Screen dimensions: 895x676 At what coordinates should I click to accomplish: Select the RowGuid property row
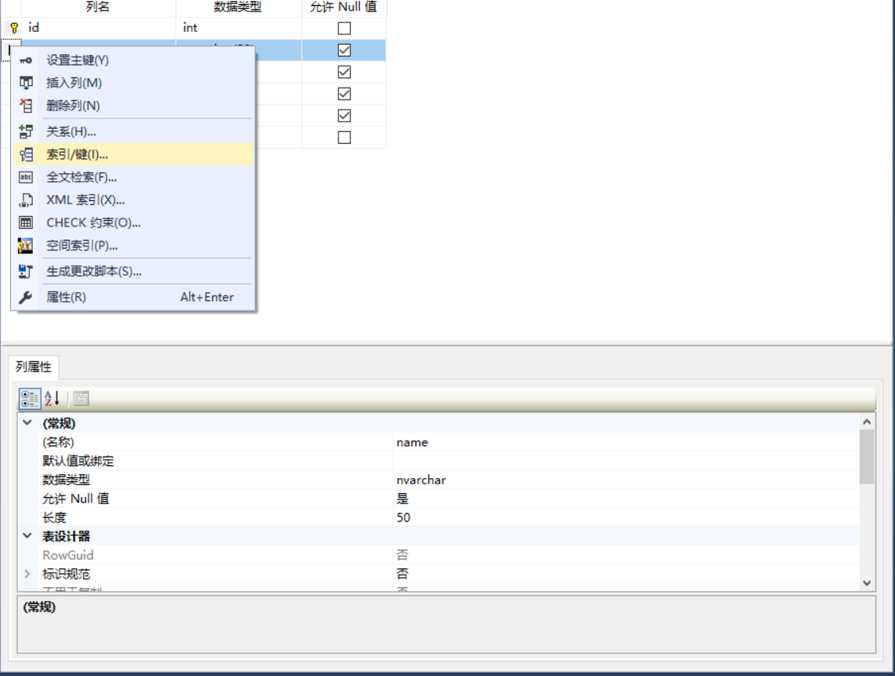coord(438,554)
